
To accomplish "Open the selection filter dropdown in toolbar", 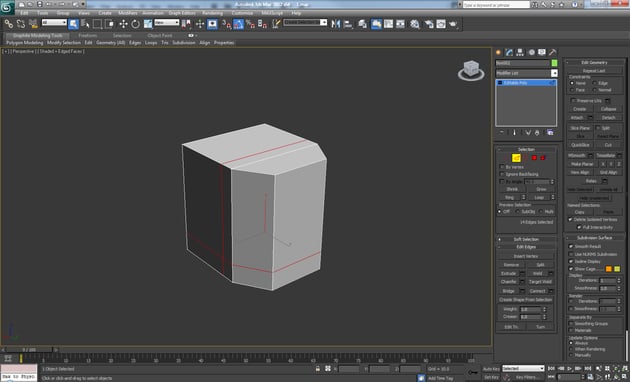I will click(x=54, y=22).
